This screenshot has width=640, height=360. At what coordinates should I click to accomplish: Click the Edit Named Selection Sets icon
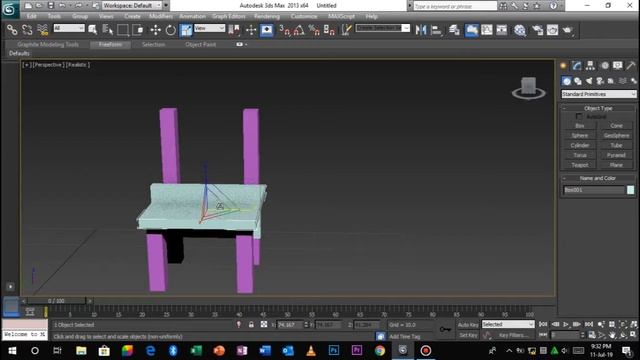(346, 30)
